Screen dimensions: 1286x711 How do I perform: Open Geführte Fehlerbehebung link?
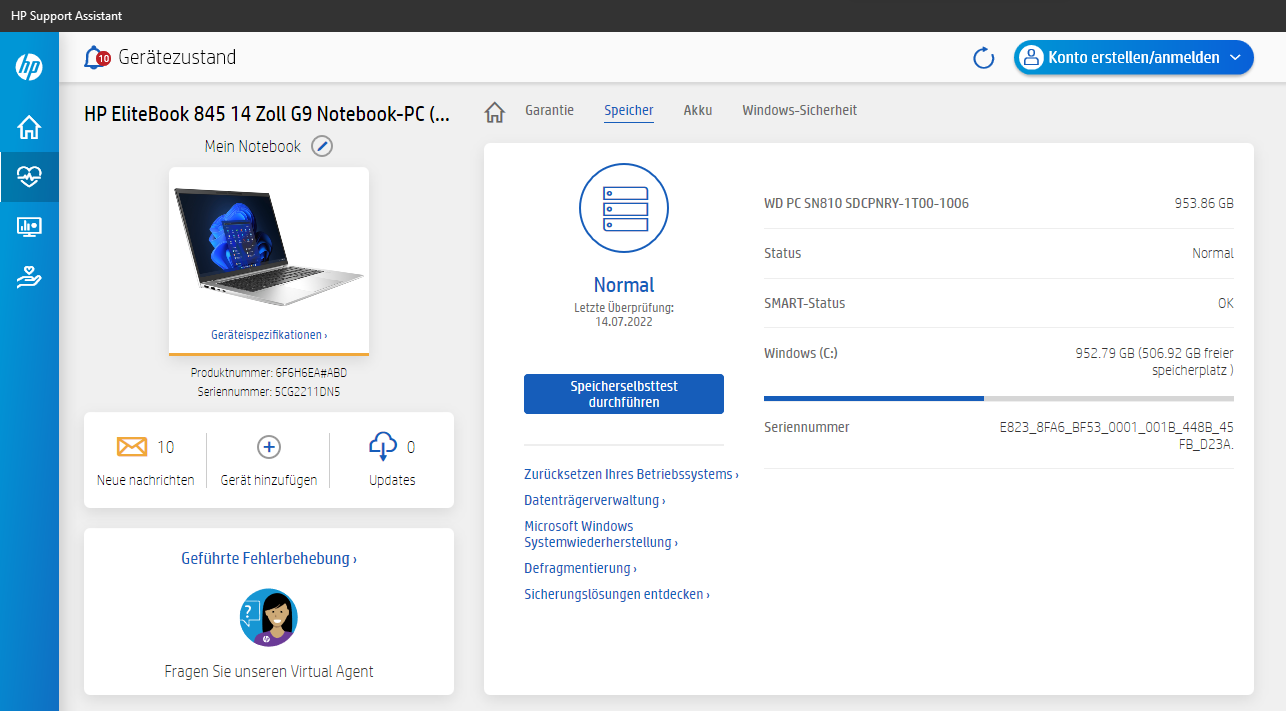pos(269,558)
